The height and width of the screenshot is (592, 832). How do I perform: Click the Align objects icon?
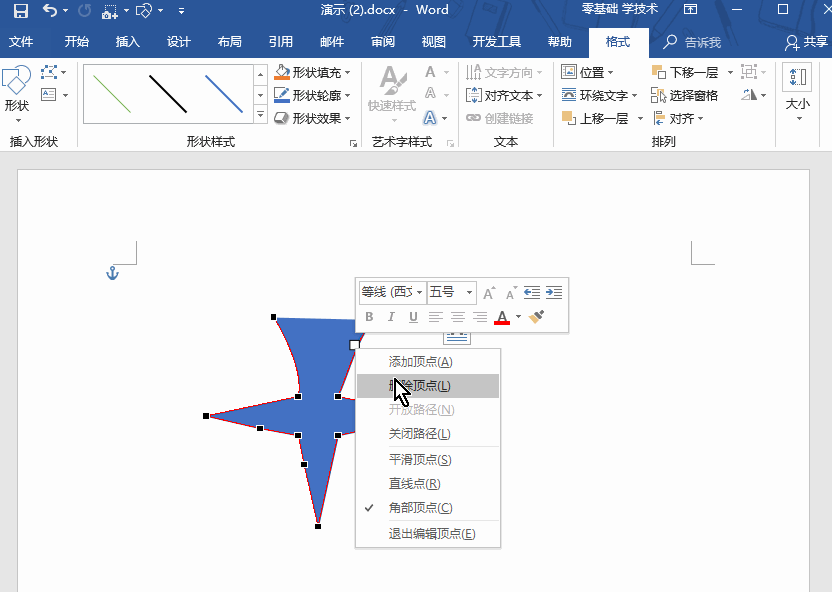click(x=658, y=118)
